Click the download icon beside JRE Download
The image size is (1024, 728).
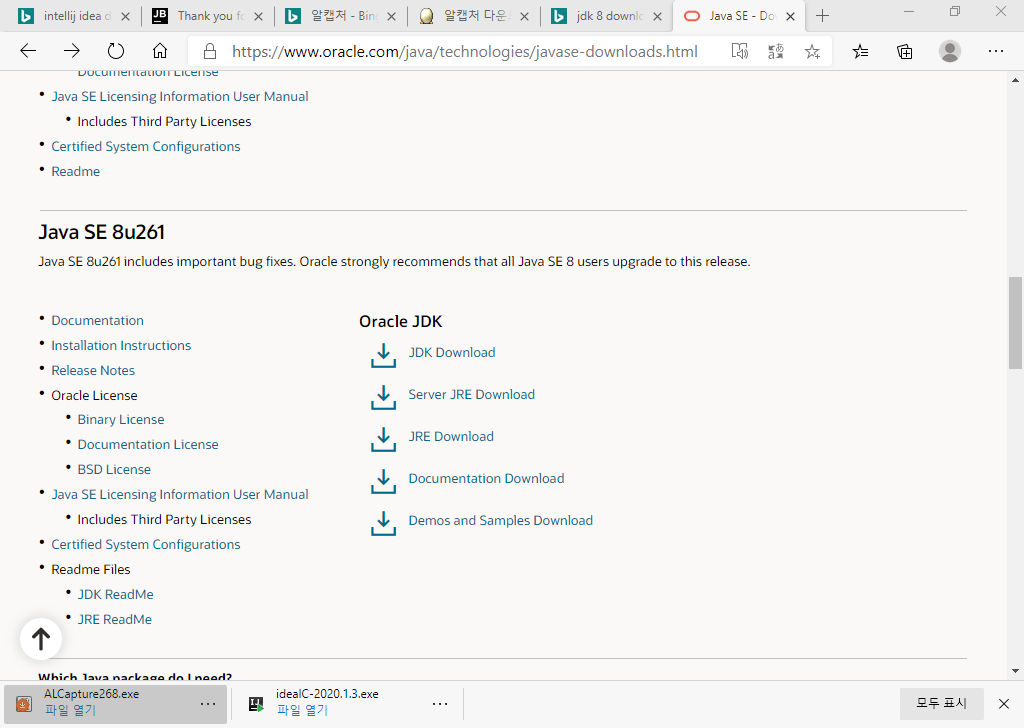point(383,439)
